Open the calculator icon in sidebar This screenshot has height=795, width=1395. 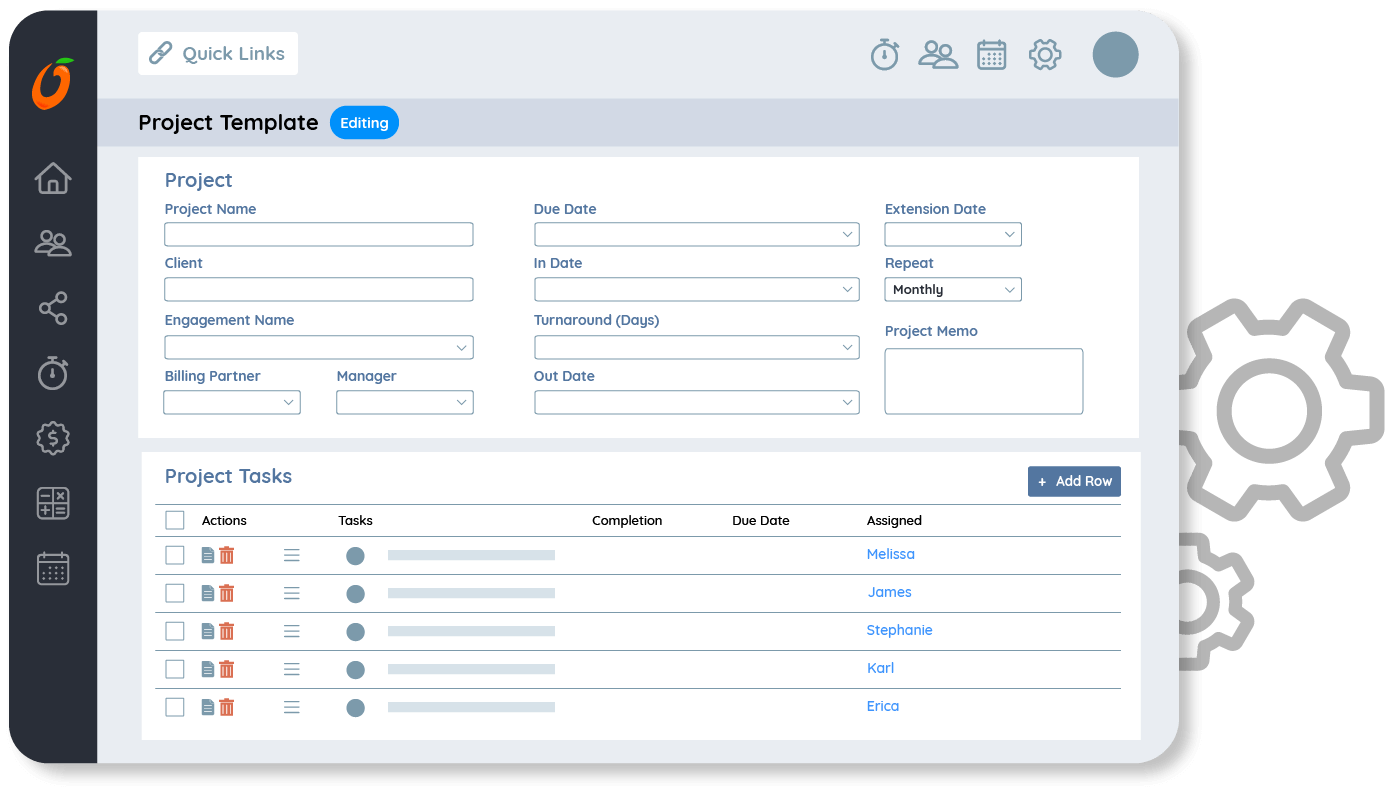(53, 503)
